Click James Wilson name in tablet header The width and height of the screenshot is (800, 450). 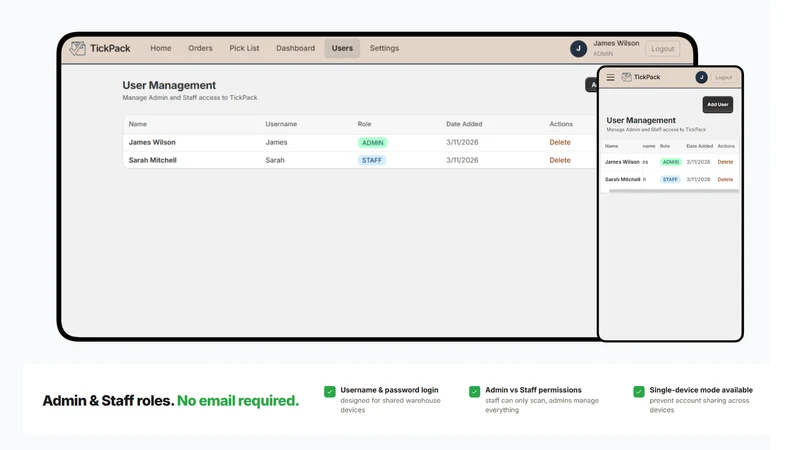coord(616,43)
